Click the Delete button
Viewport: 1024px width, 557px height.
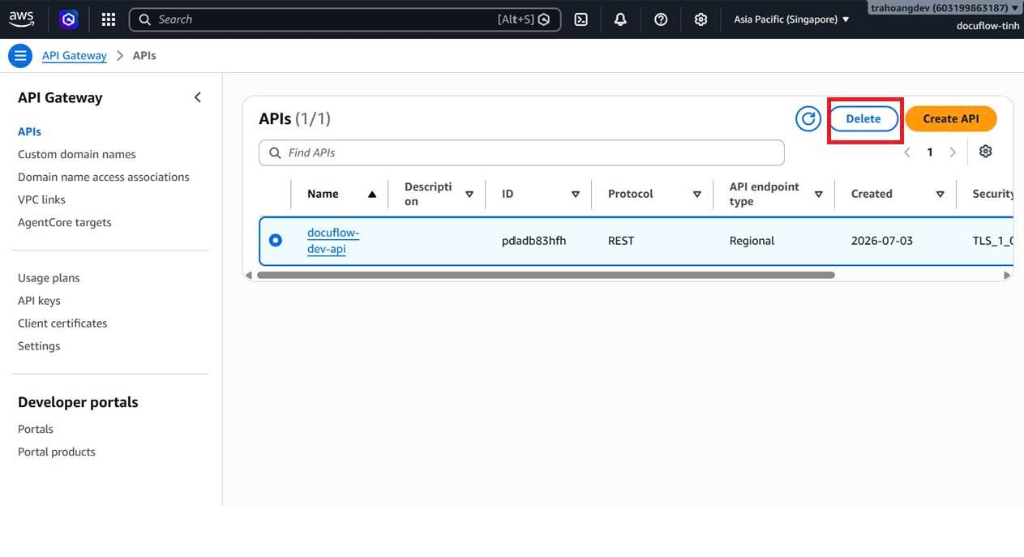(x=863, y=119)
